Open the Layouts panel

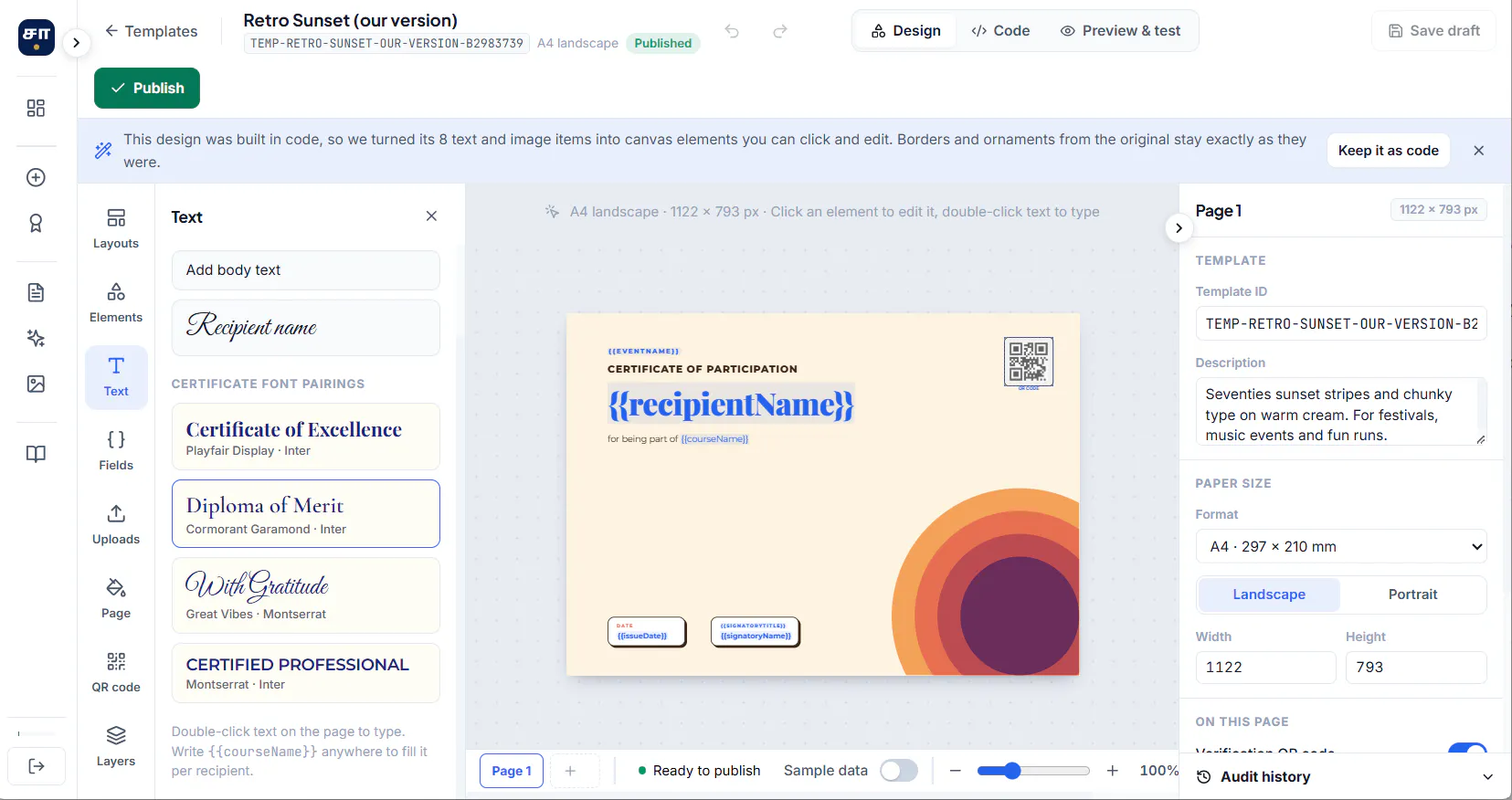116,228
